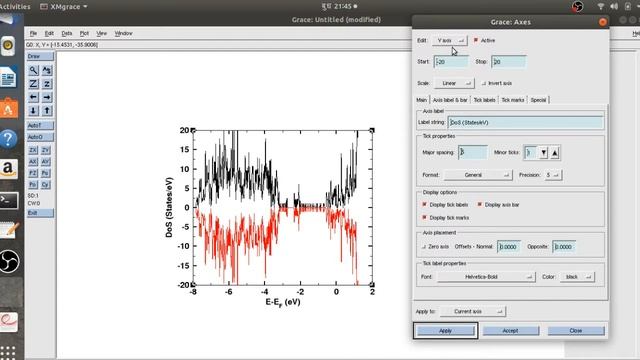The image size is (640, 360).
Task: Decrease minor ticks with down arrow
Action: pyautogui.click(x=543, y=153)
